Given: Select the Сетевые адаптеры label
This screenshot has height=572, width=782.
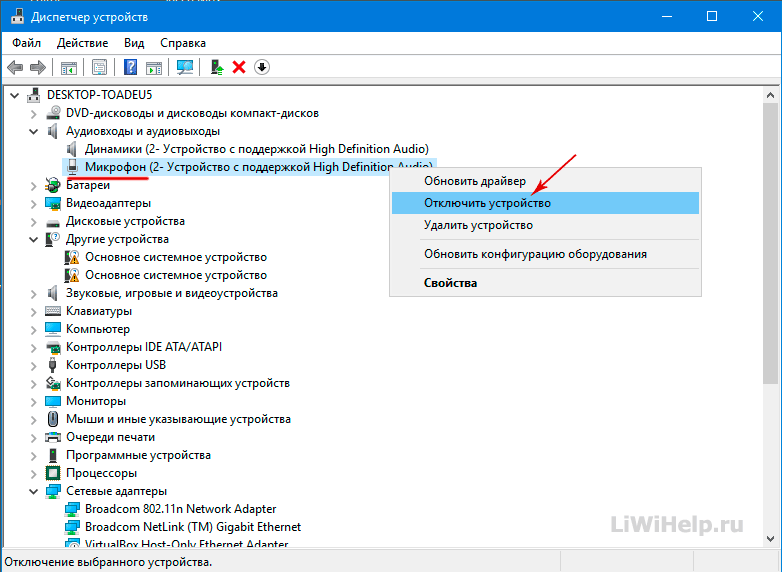Looking at the screenshot, I should pos(116,491).
